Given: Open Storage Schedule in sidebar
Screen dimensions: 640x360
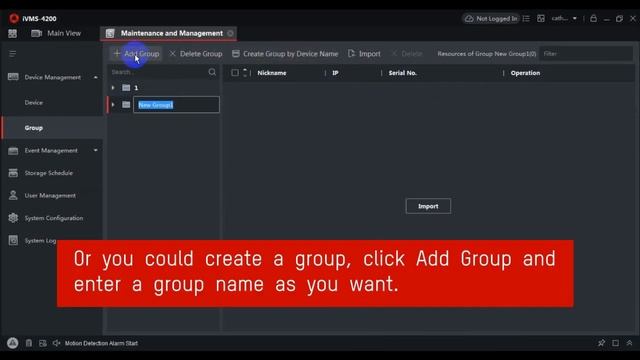Looking at the screenshot, I should coord(49,173).
